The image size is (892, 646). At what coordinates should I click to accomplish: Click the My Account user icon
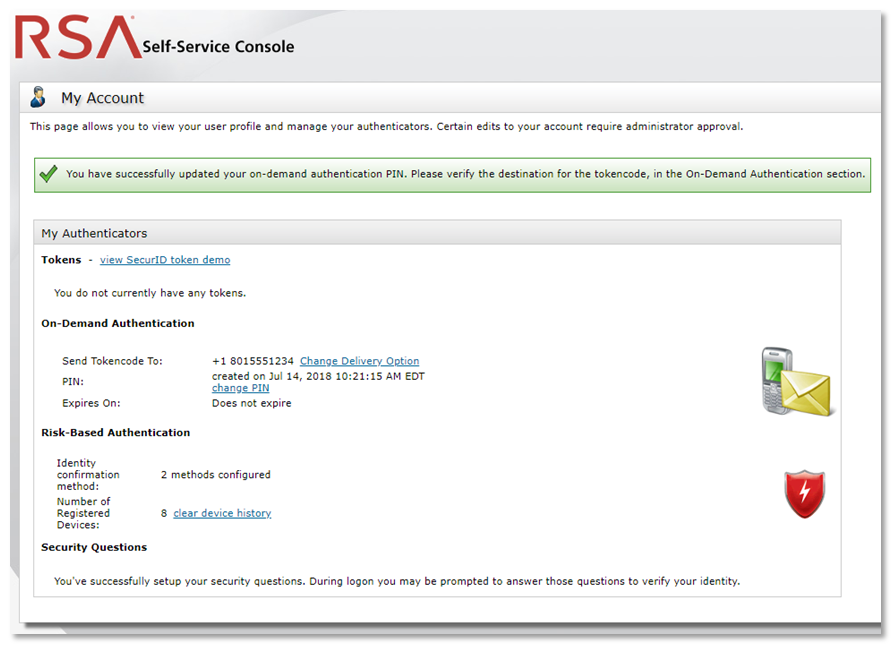click(x=38, y=97)
